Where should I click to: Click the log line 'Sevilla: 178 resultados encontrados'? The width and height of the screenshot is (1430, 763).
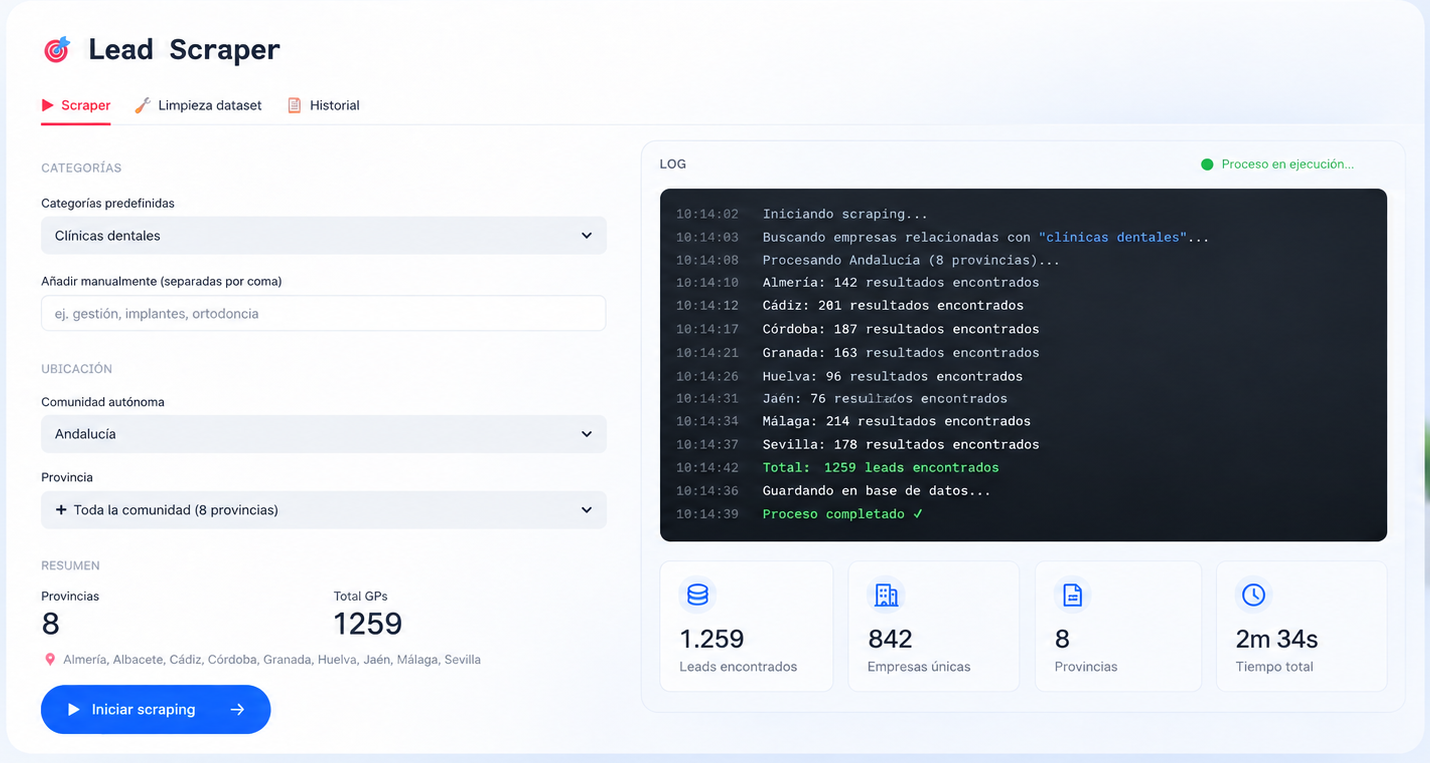tap(900, 444)
